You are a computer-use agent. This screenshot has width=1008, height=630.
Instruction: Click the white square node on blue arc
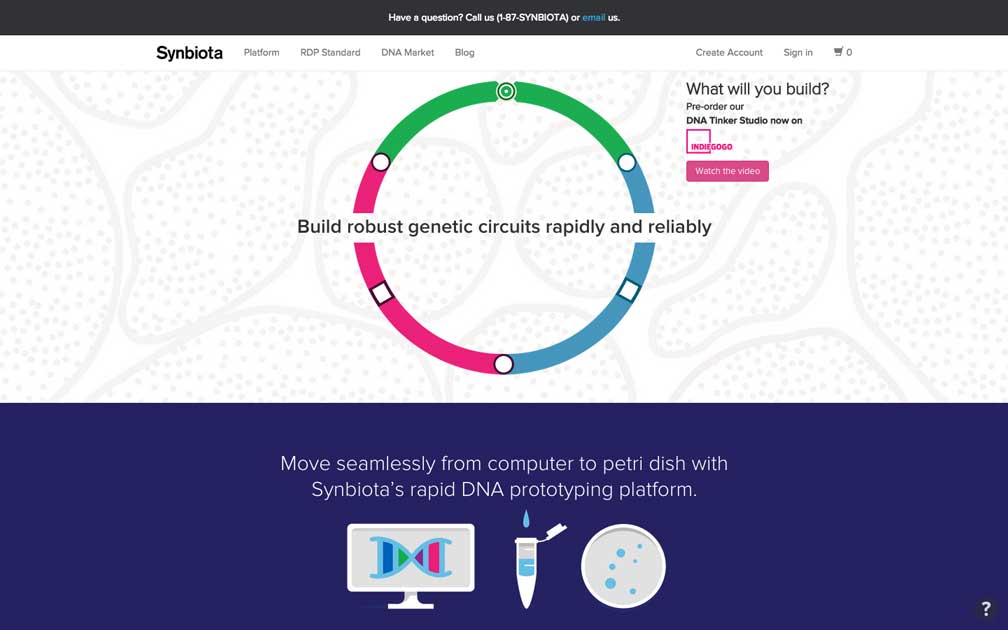(629, 290)
